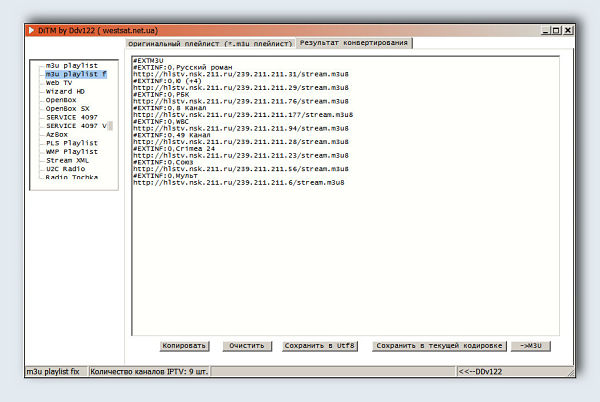Click the 'Очистить' button
The width and height of the screenshot is (600, 402).
tap(246, 345)
